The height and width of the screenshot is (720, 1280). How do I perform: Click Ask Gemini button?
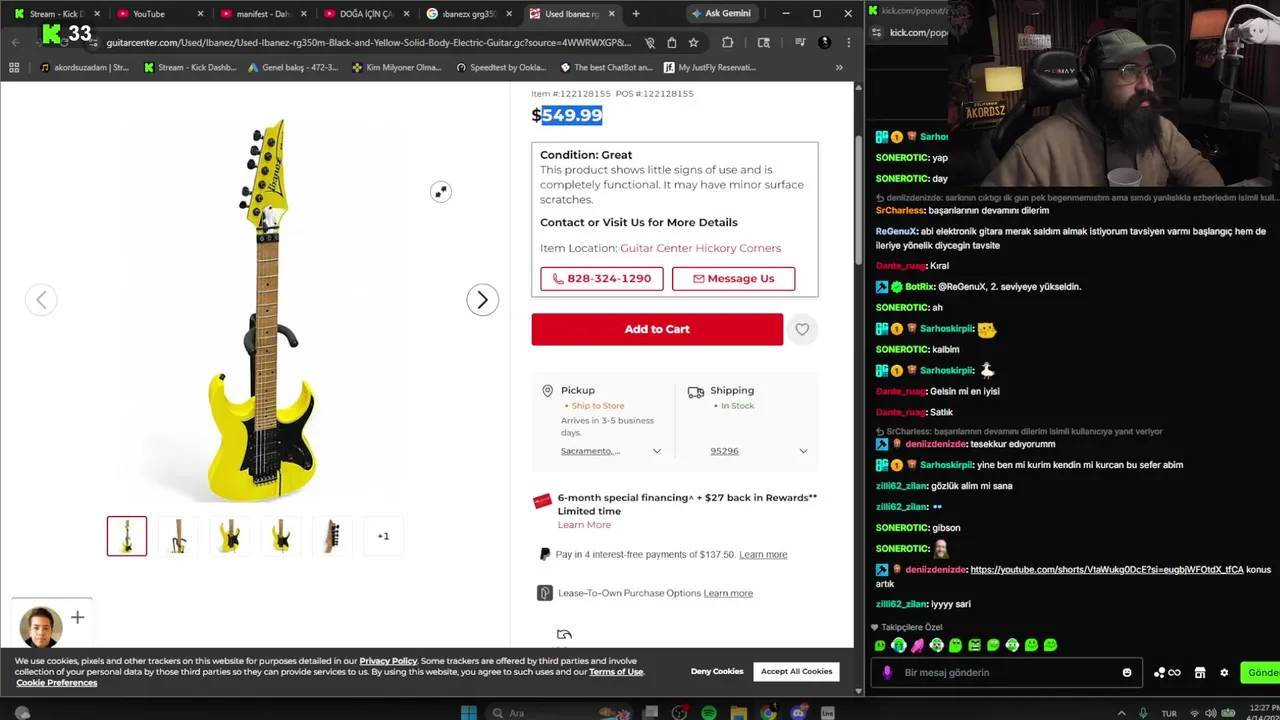720,14
